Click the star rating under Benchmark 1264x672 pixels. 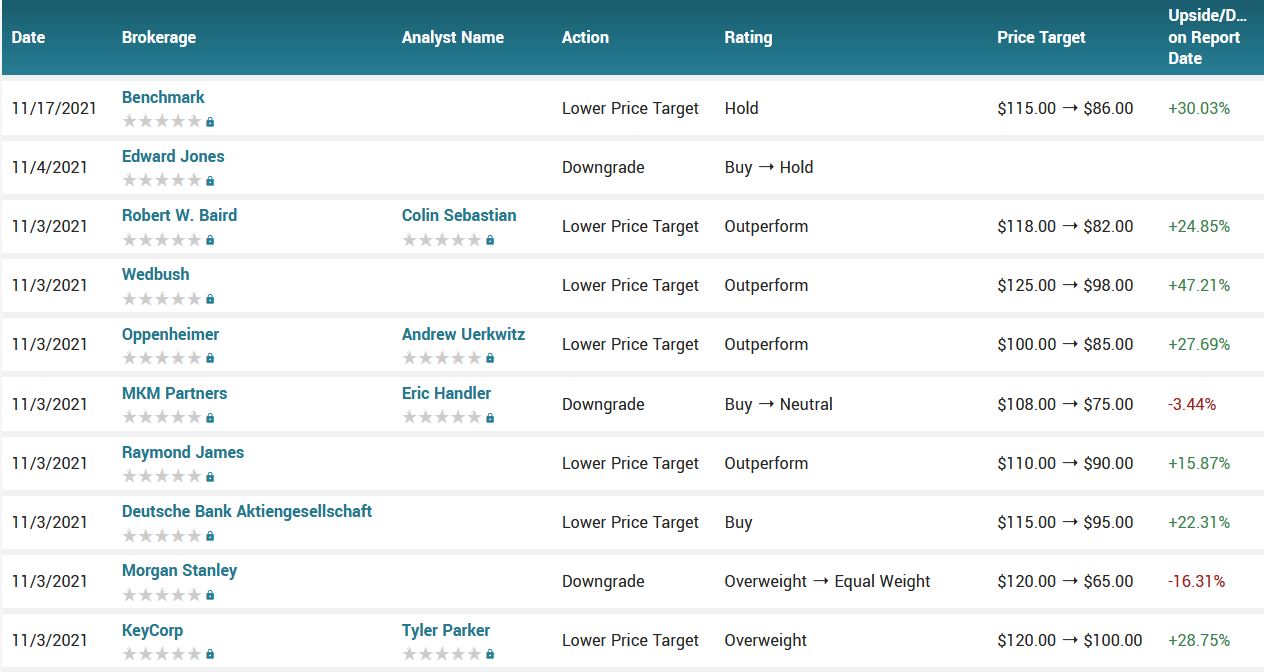pyautogui.click(x=162, y=121)
